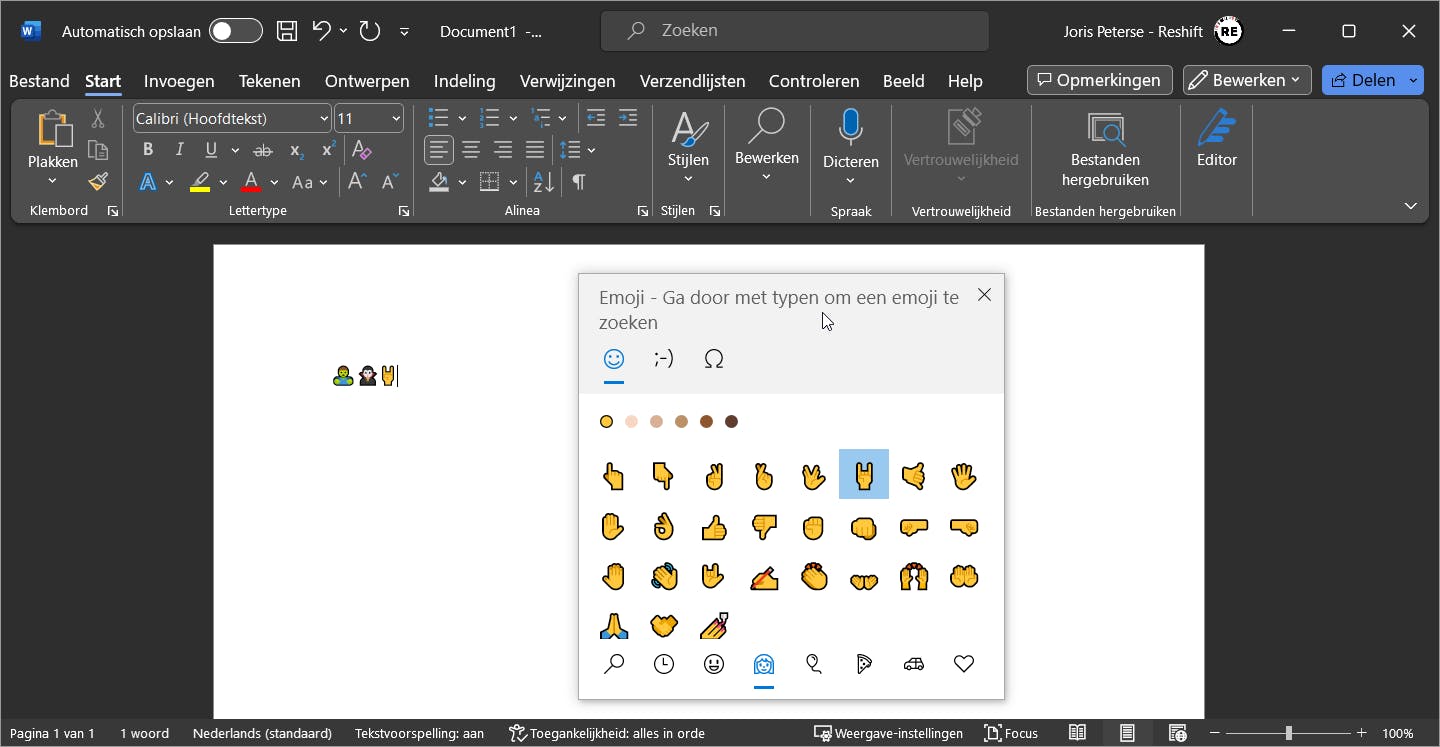The width and height of the screenshot is (1440, 747).
Task: Toggle right text alignment
Action: pos(503,150)
